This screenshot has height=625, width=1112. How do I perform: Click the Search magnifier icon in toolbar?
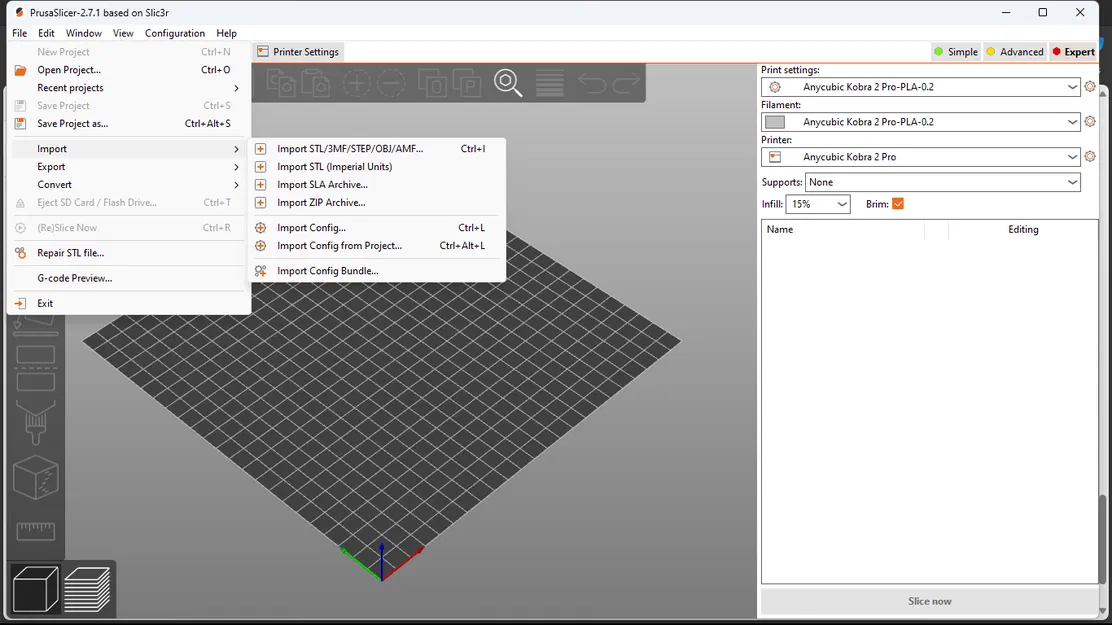pyautogui.click(x=508, y=83)
